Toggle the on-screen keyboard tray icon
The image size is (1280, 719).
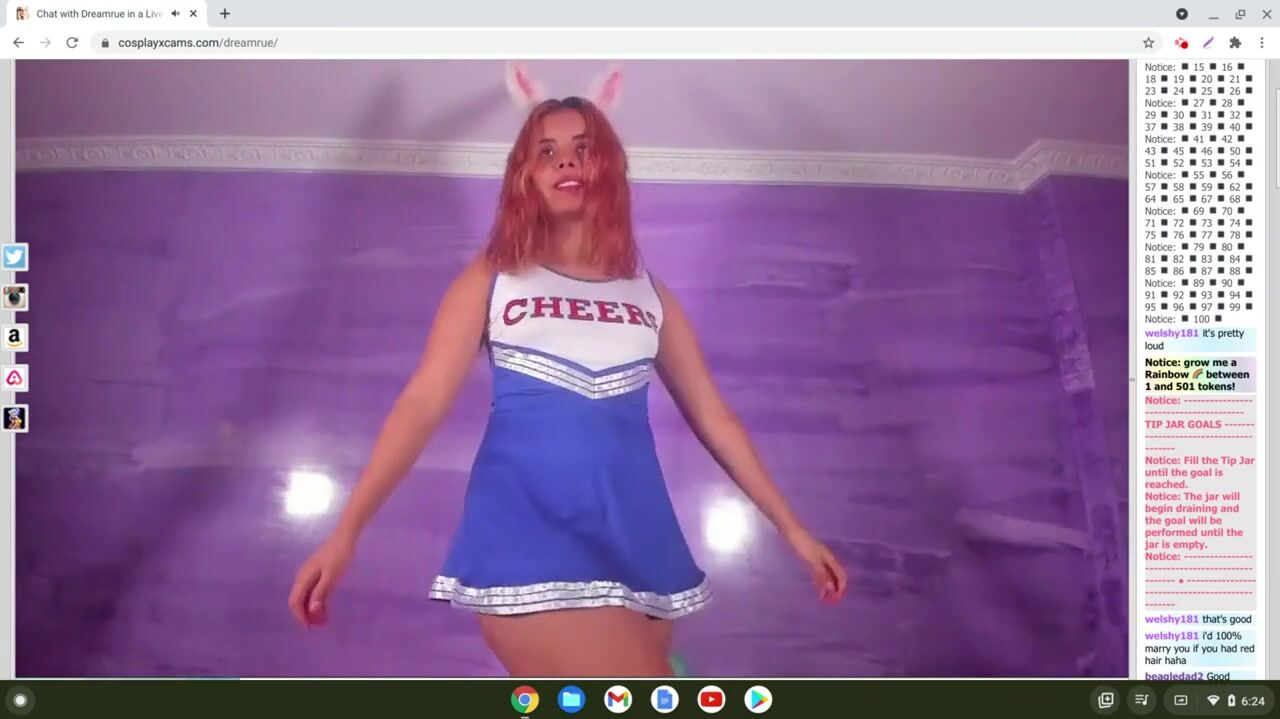1180,701
